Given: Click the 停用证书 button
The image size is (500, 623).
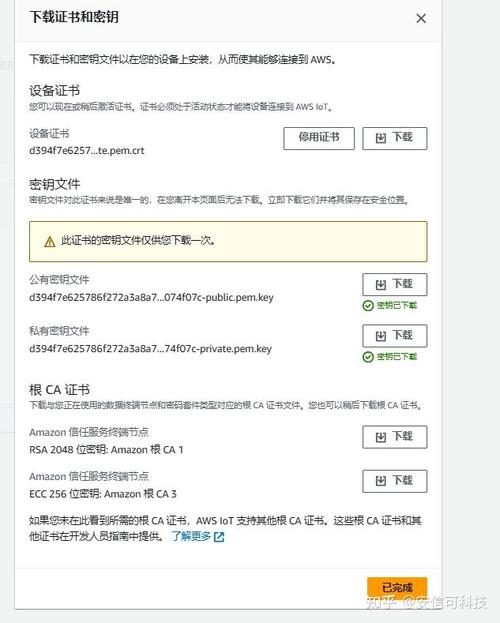Looking at the screenshot, I should coord(319,138).
